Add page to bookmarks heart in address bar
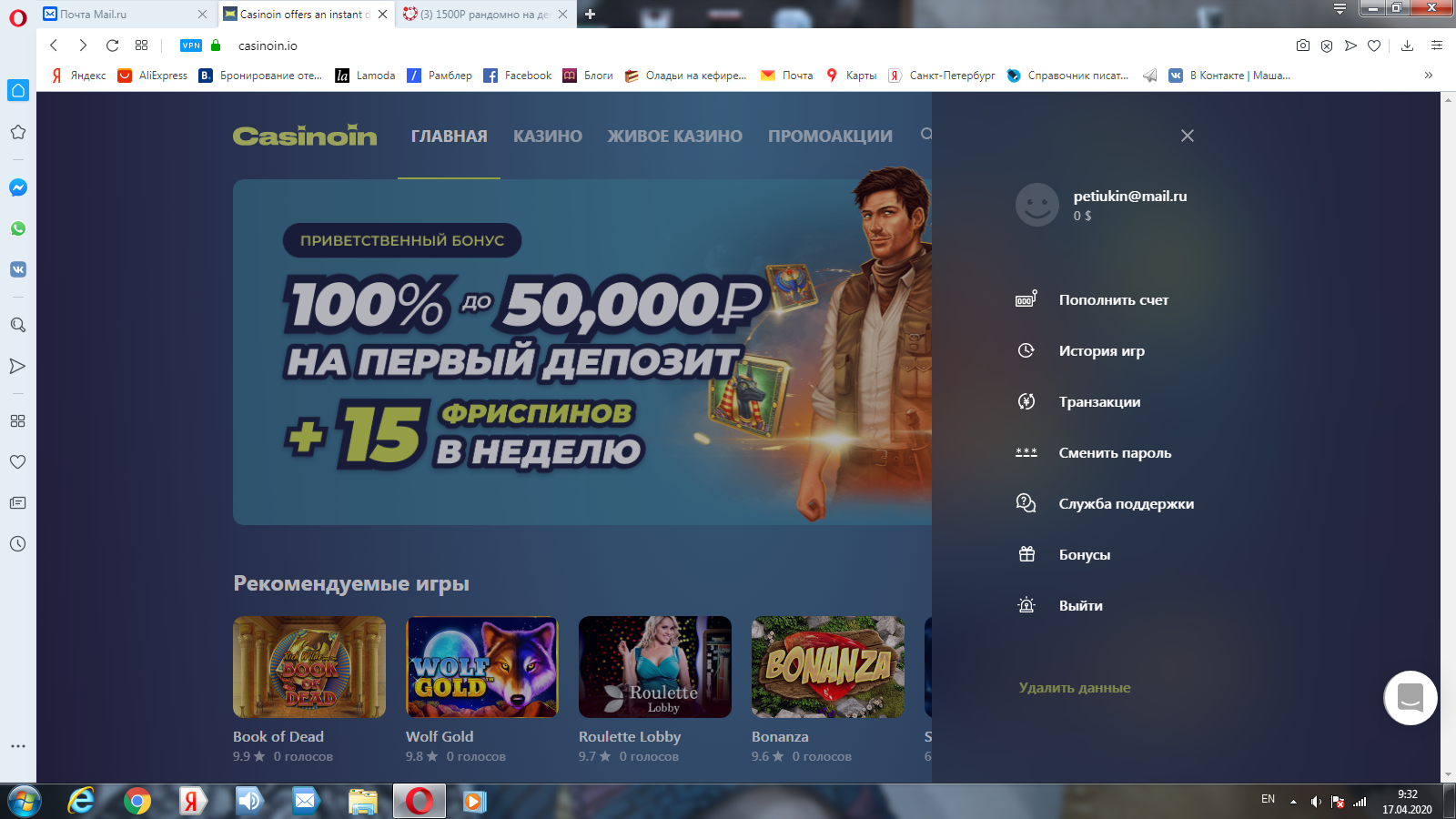The width and height of the screenshot is (1456, 819). pos(1374,45)
